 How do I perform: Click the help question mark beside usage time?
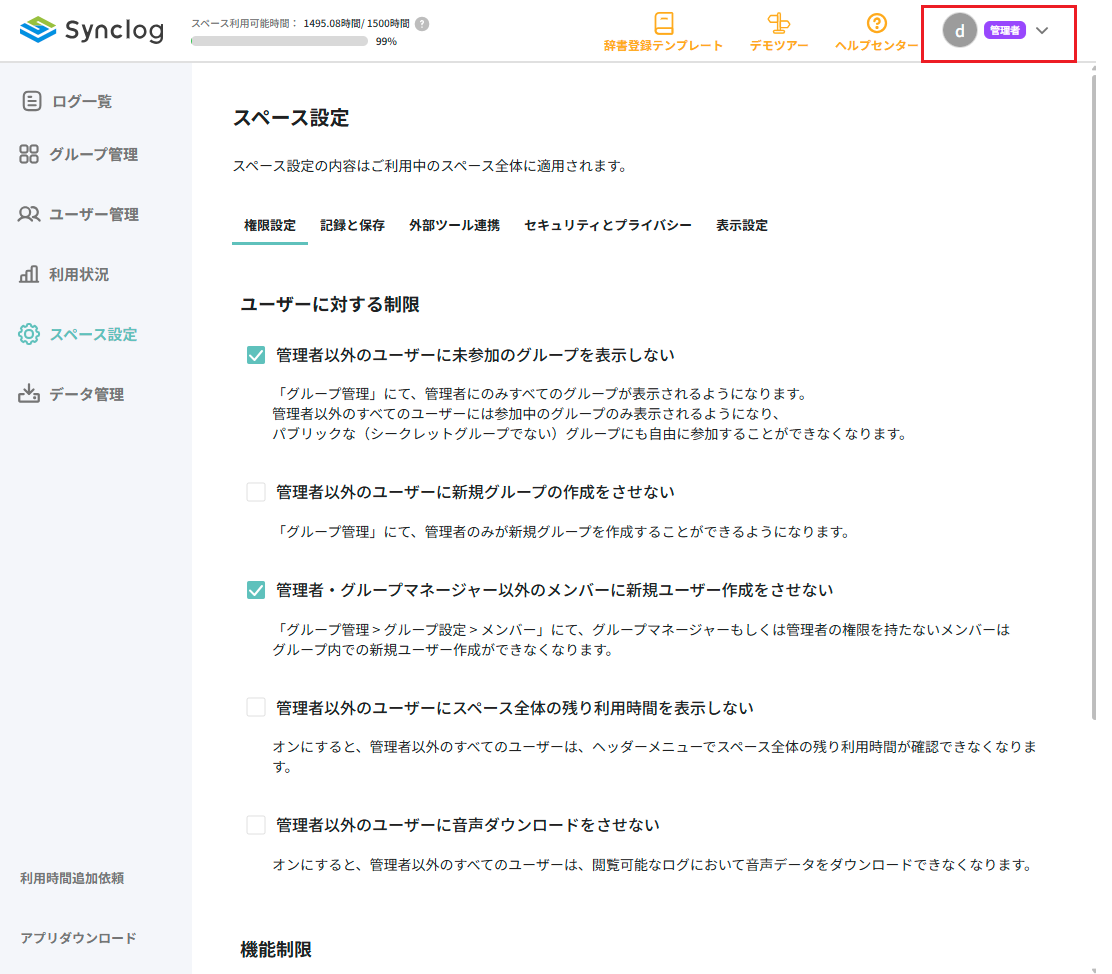click(422, 24)
